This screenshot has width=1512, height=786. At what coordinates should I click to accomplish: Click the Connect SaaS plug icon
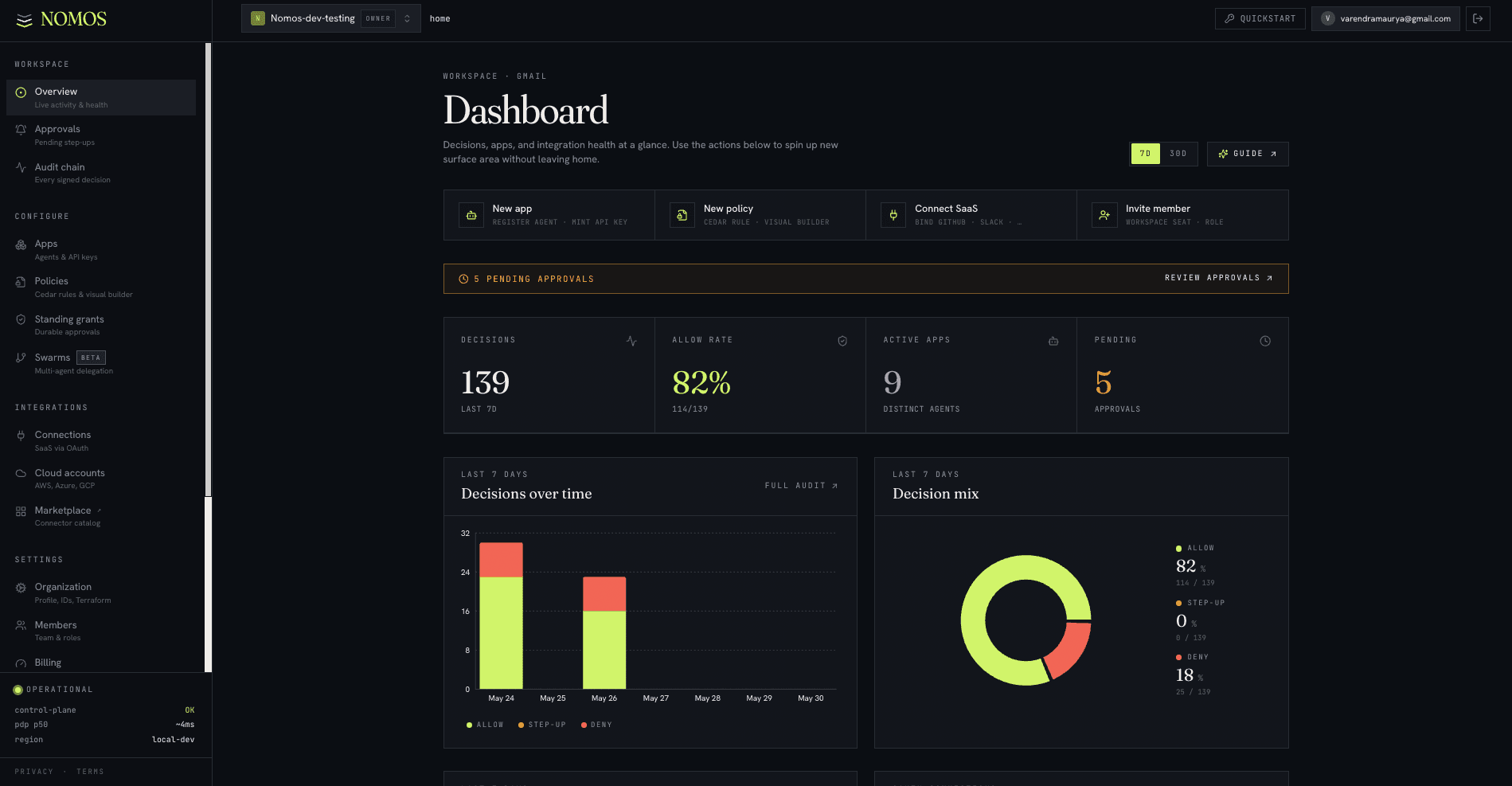[893, 215]
